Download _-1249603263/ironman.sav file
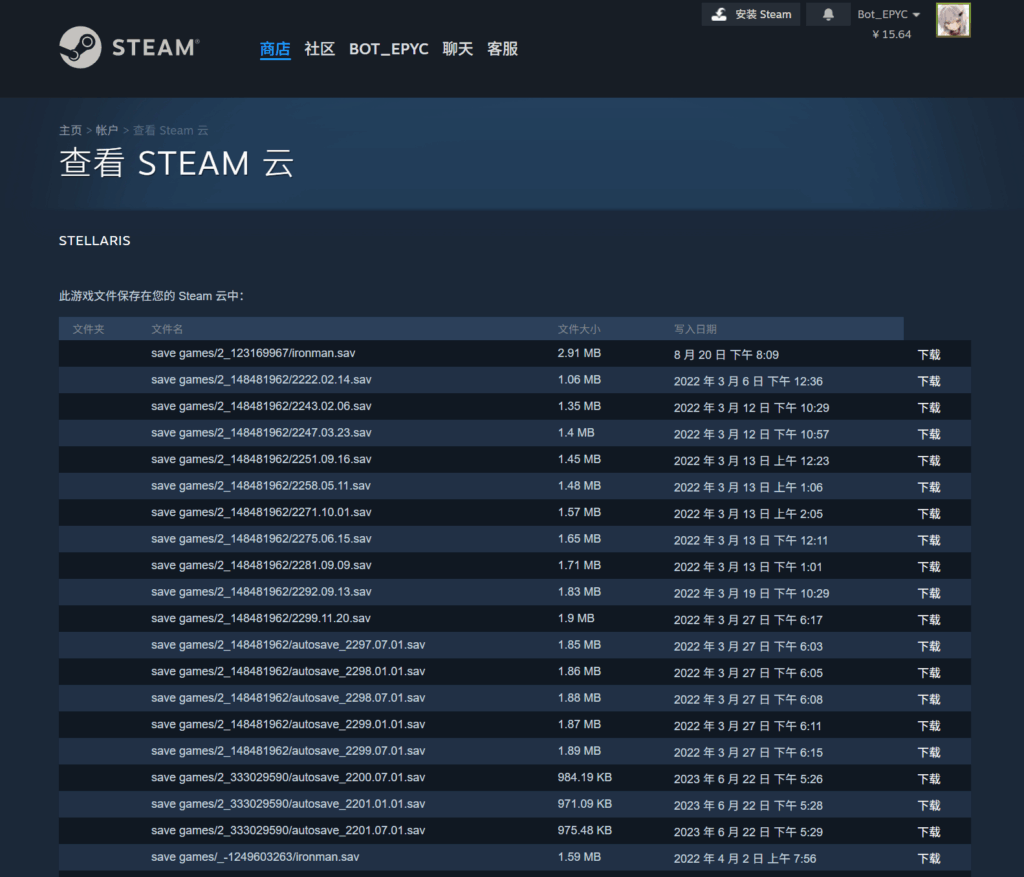 pos(929,859)
